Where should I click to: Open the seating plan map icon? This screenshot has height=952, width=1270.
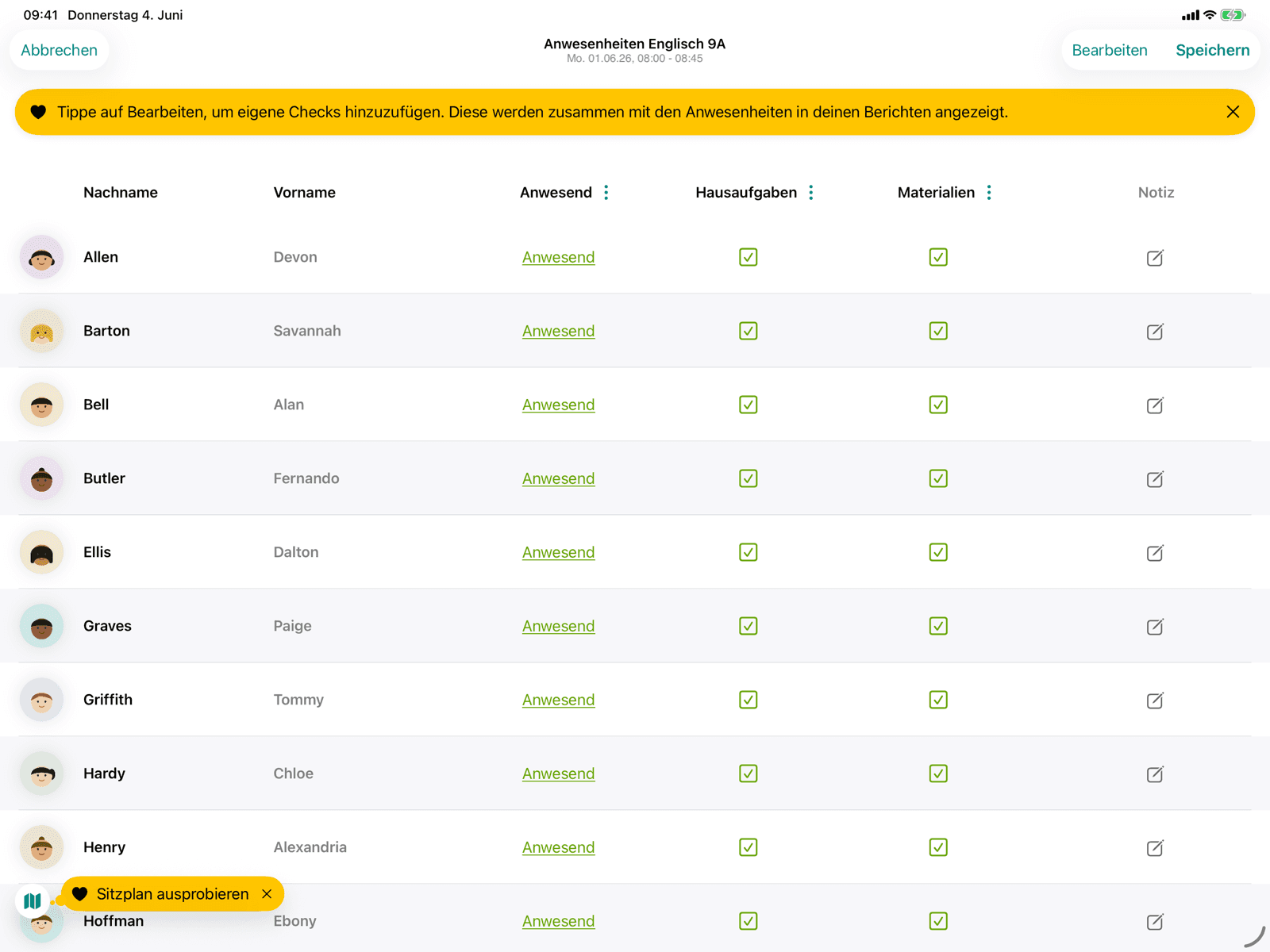click(x=33, y=900)
